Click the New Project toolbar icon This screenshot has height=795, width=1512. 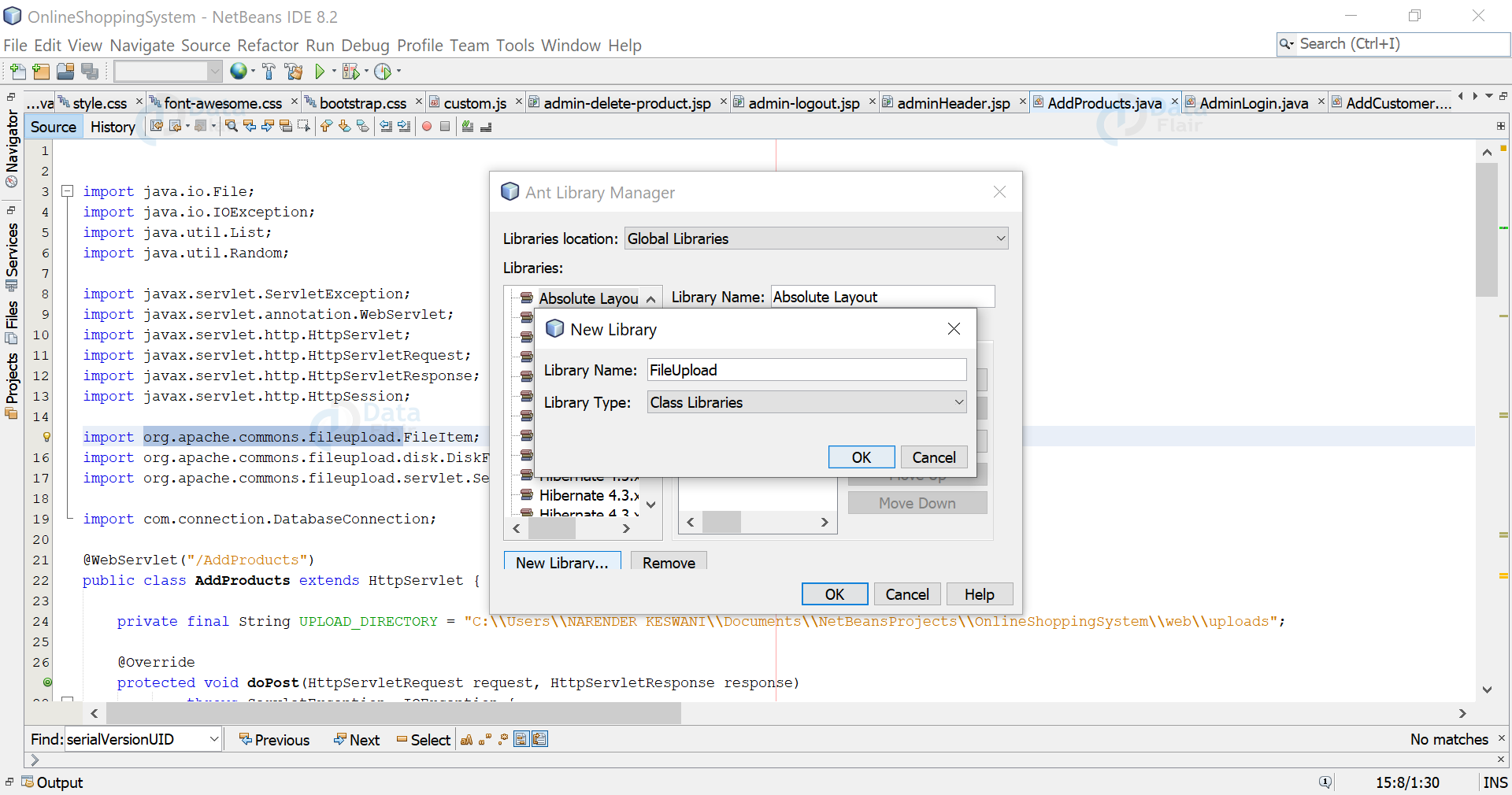[41, 72]
